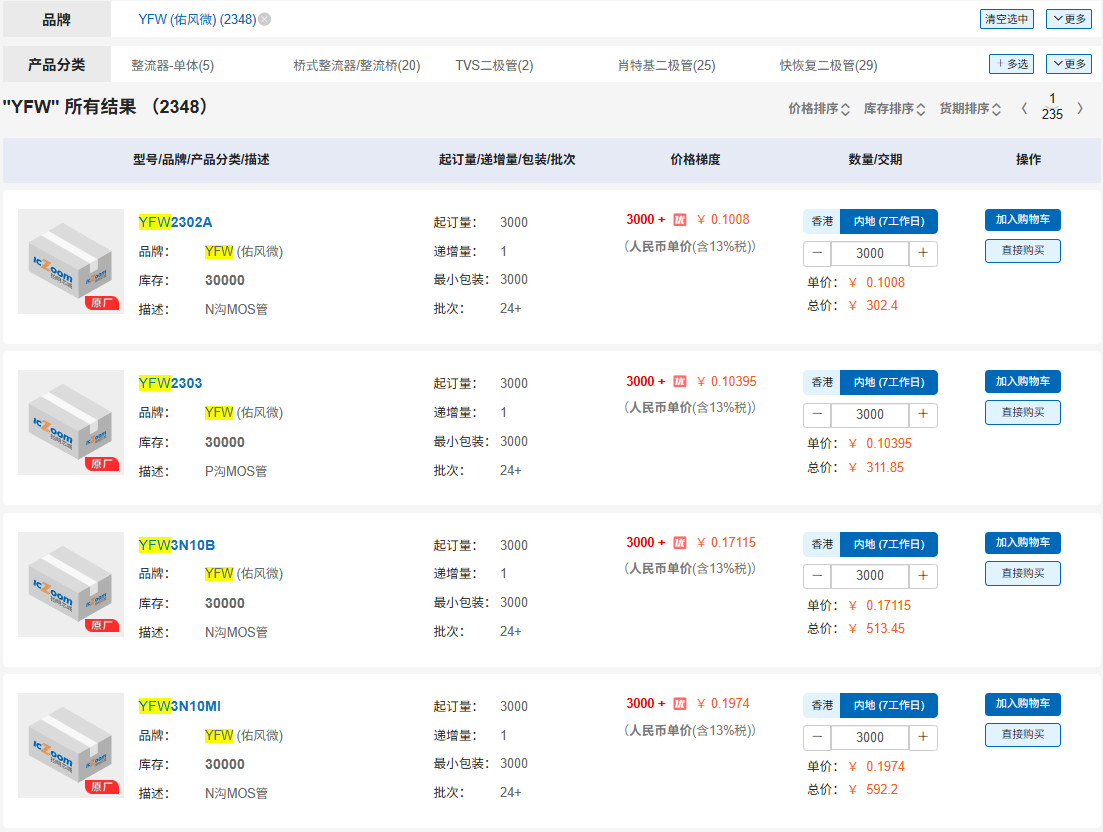Viewport: 1103px width, 832px height.
Task: Click 清空选中 to clear selections
Action: click(x=1007, y=19)
